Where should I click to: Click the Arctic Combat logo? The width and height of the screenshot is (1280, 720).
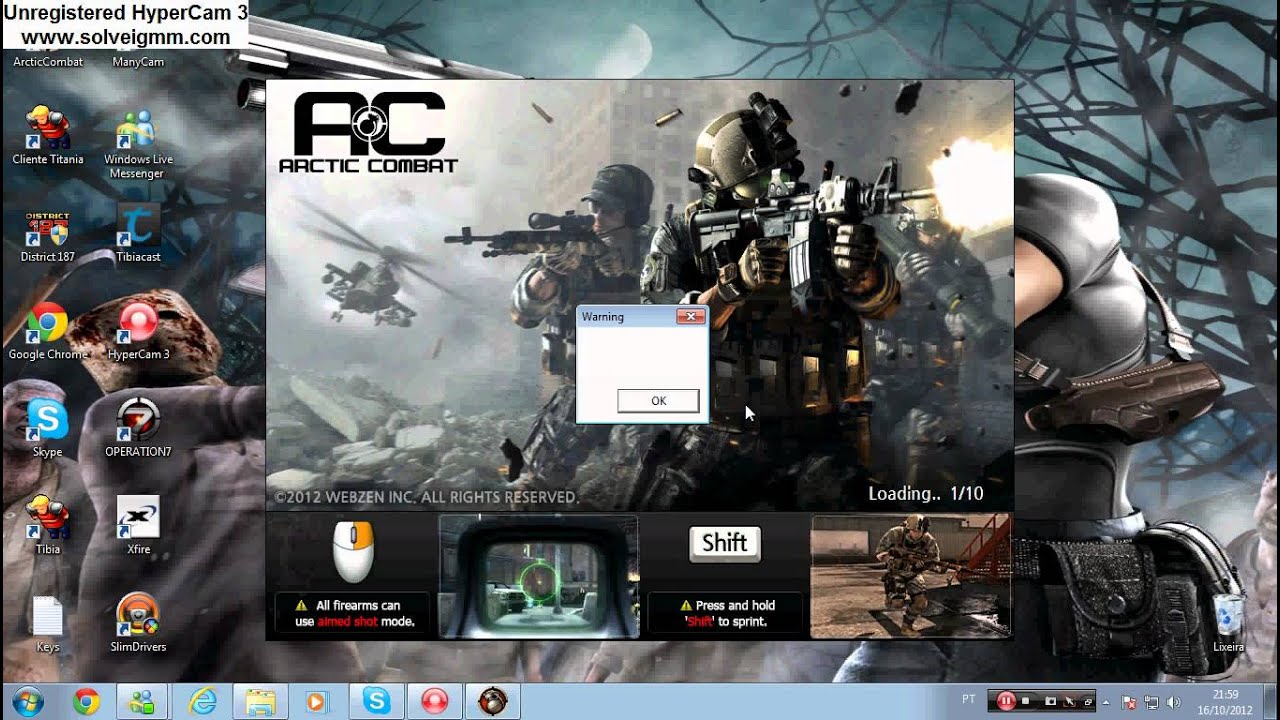368,133
